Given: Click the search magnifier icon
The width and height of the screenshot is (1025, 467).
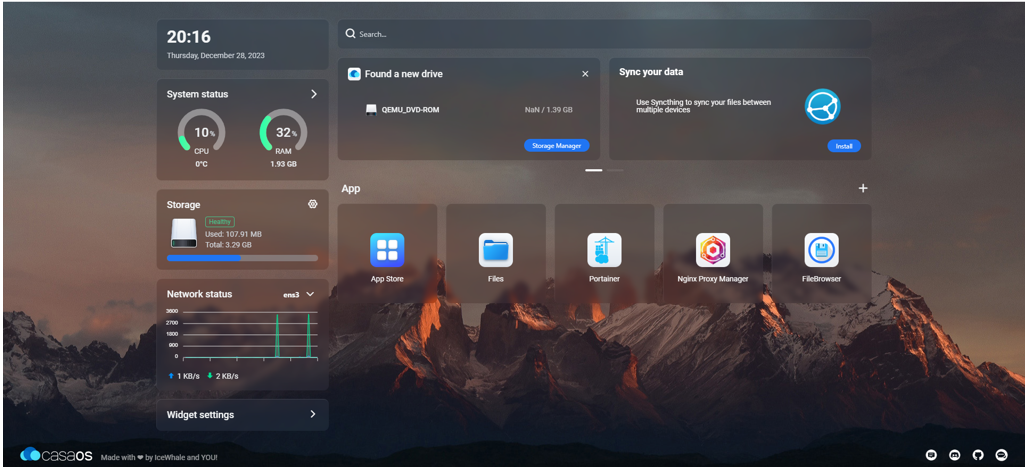Looking at the screenshot, I should click(350, 33).
